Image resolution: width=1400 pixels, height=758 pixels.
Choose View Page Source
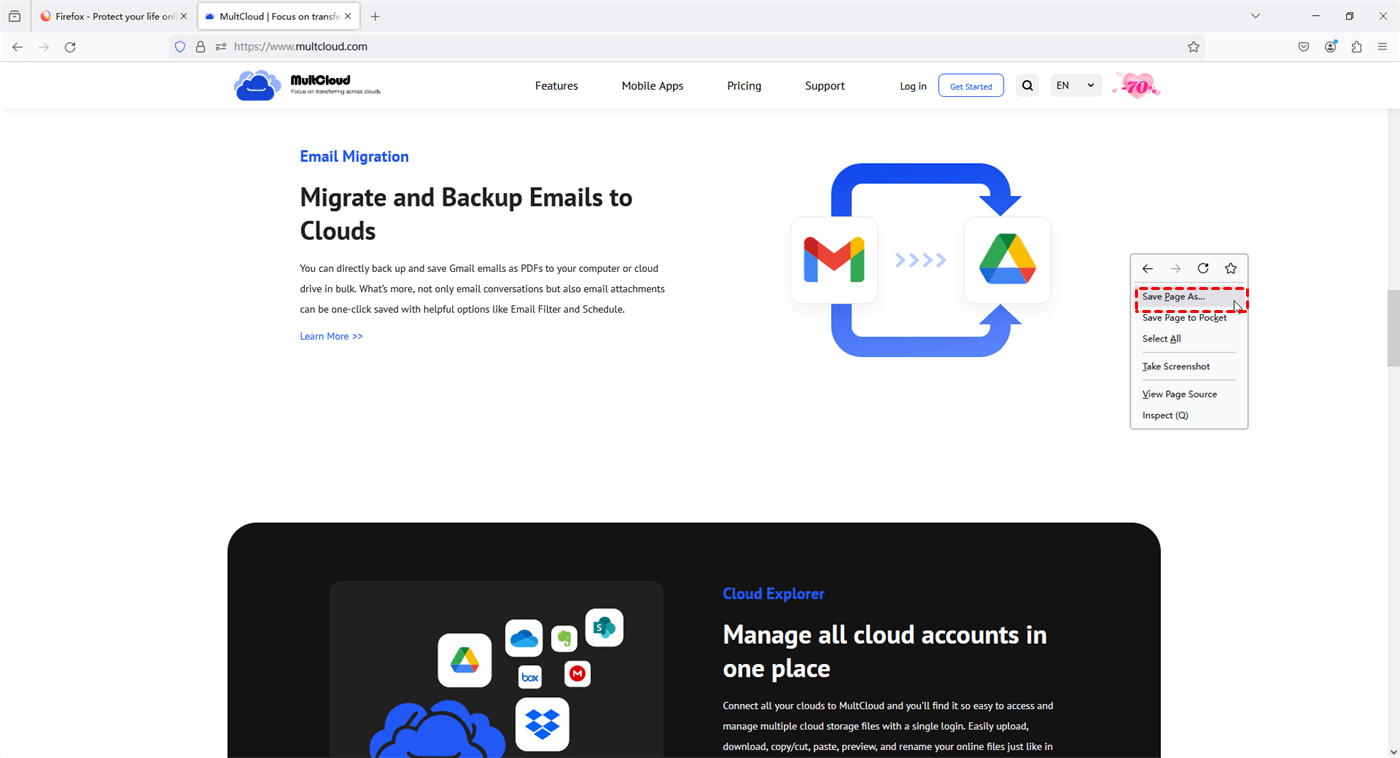click(x=1190, y=394)
